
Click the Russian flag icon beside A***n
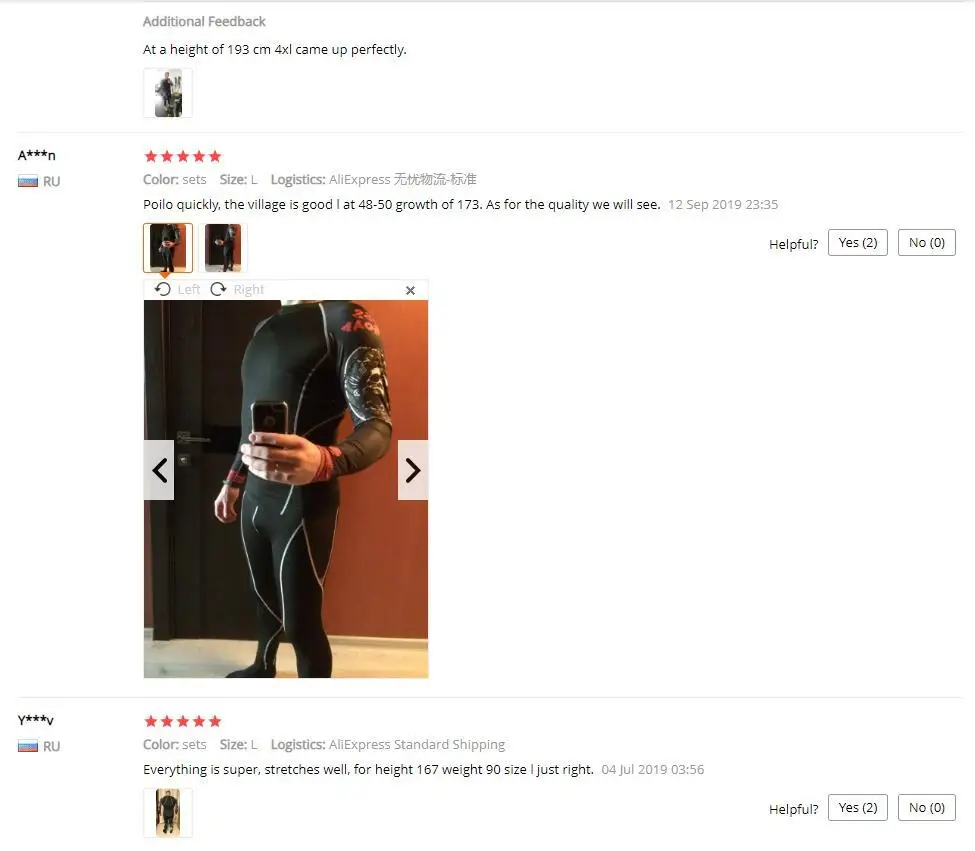[x=28, y=182]
